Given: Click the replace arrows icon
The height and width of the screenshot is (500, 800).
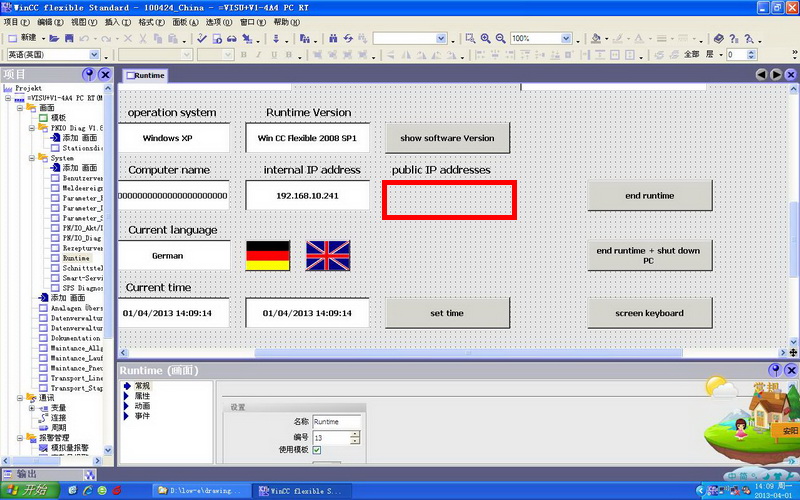Looking at the screenshot, I should point(348,38).
